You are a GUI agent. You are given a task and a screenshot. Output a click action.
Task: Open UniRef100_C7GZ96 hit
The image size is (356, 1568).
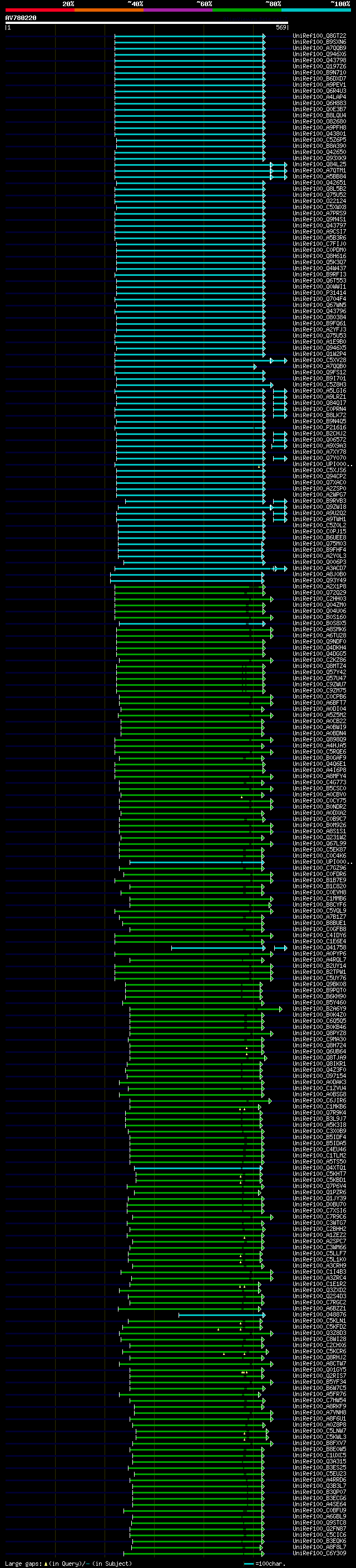(319, 868)
